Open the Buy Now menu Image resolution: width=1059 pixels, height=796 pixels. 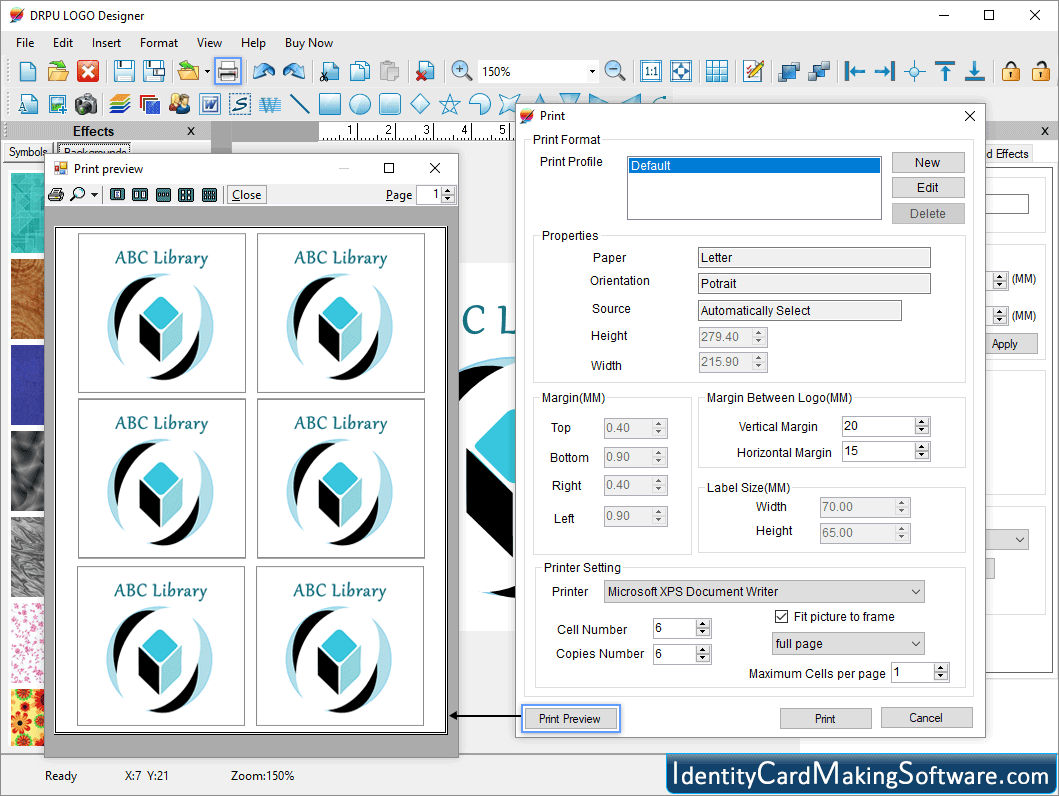[309, 43]
